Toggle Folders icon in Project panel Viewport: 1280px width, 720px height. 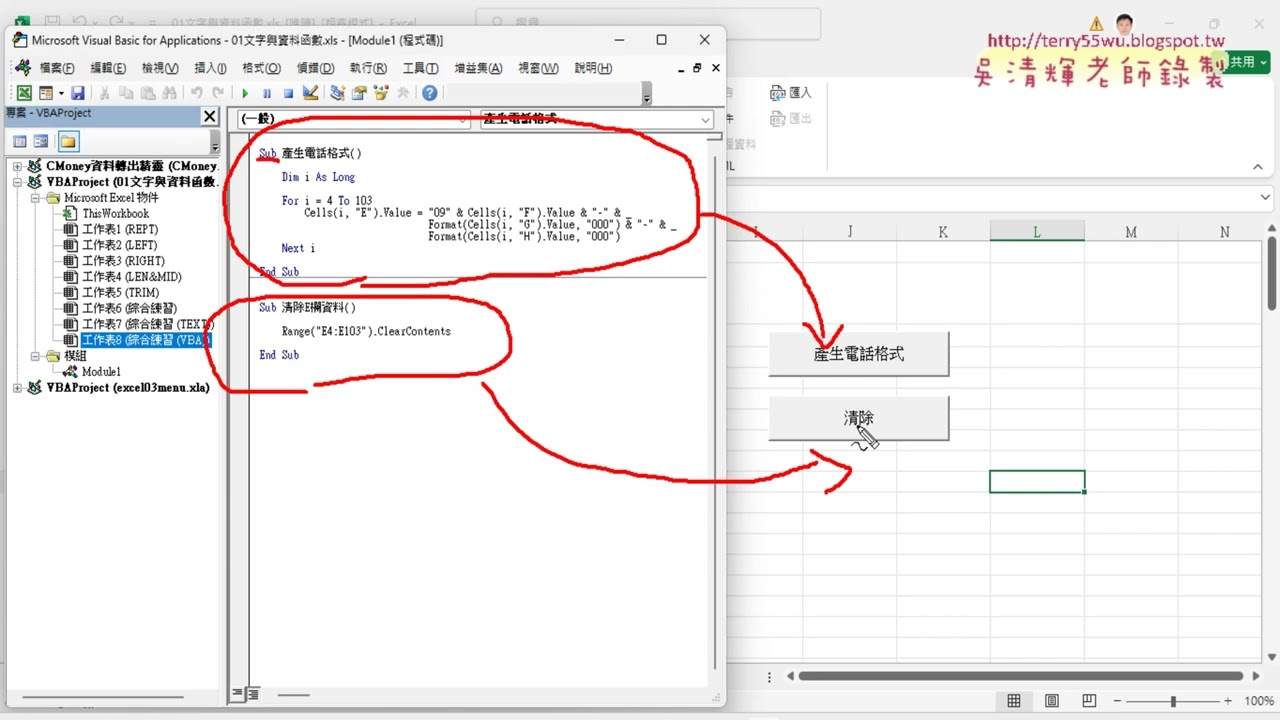[67, 141]
